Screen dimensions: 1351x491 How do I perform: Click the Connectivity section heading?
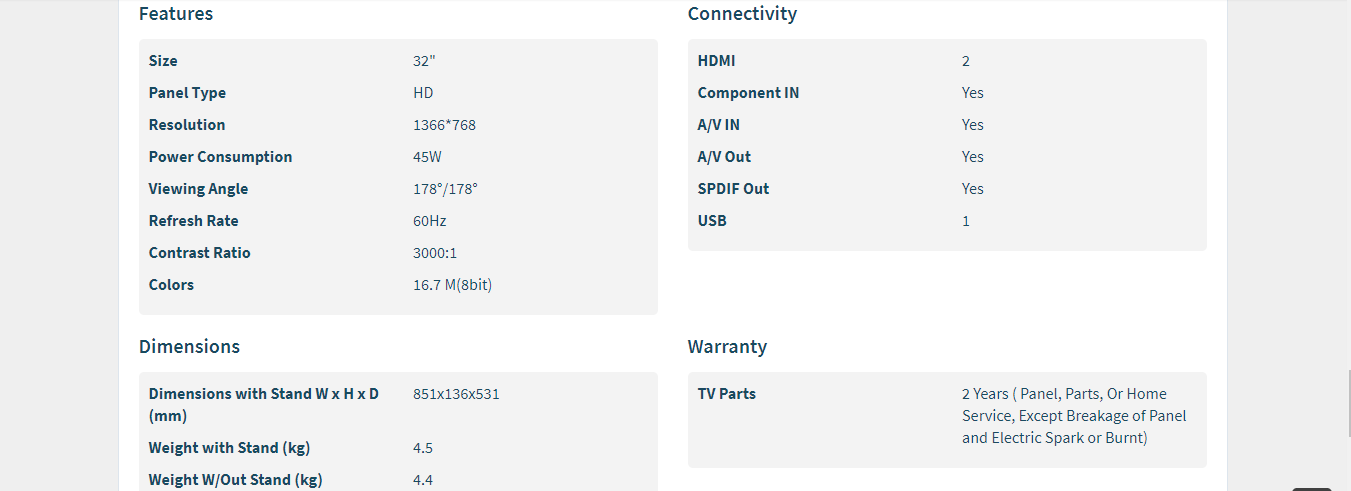click(x=742, y=14)
